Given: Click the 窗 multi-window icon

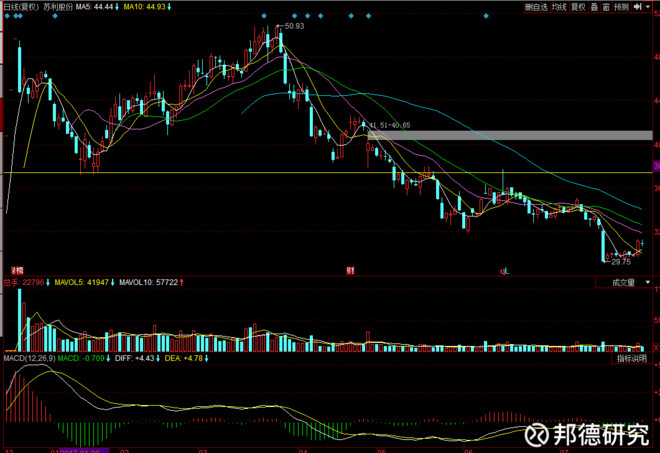Looking at the screenshot, I should point(606,7).
